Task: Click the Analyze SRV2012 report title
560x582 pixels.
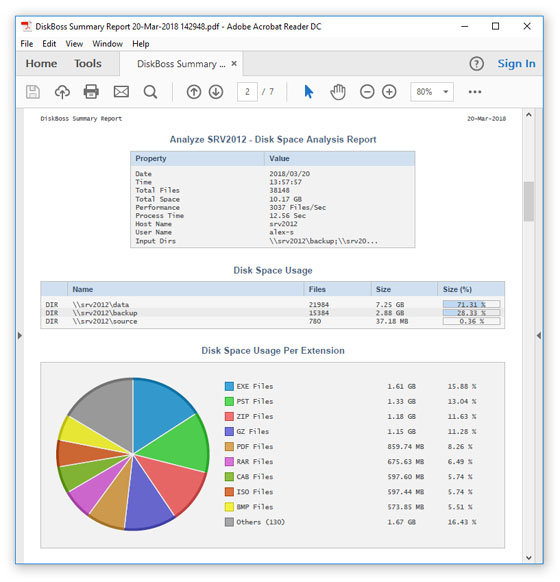Action: (x=273, y=140)
